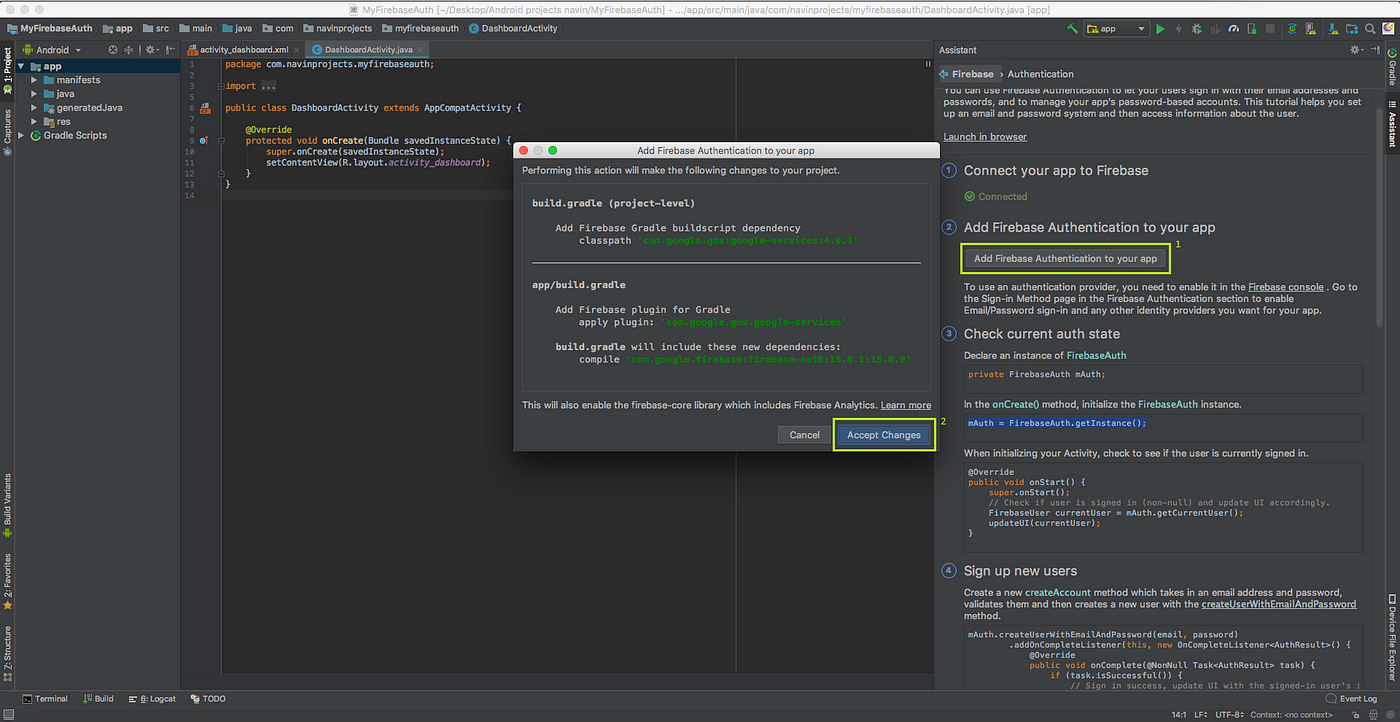
Task: Start Debug app with bug icon
Action: click(x=1197, y=29)
